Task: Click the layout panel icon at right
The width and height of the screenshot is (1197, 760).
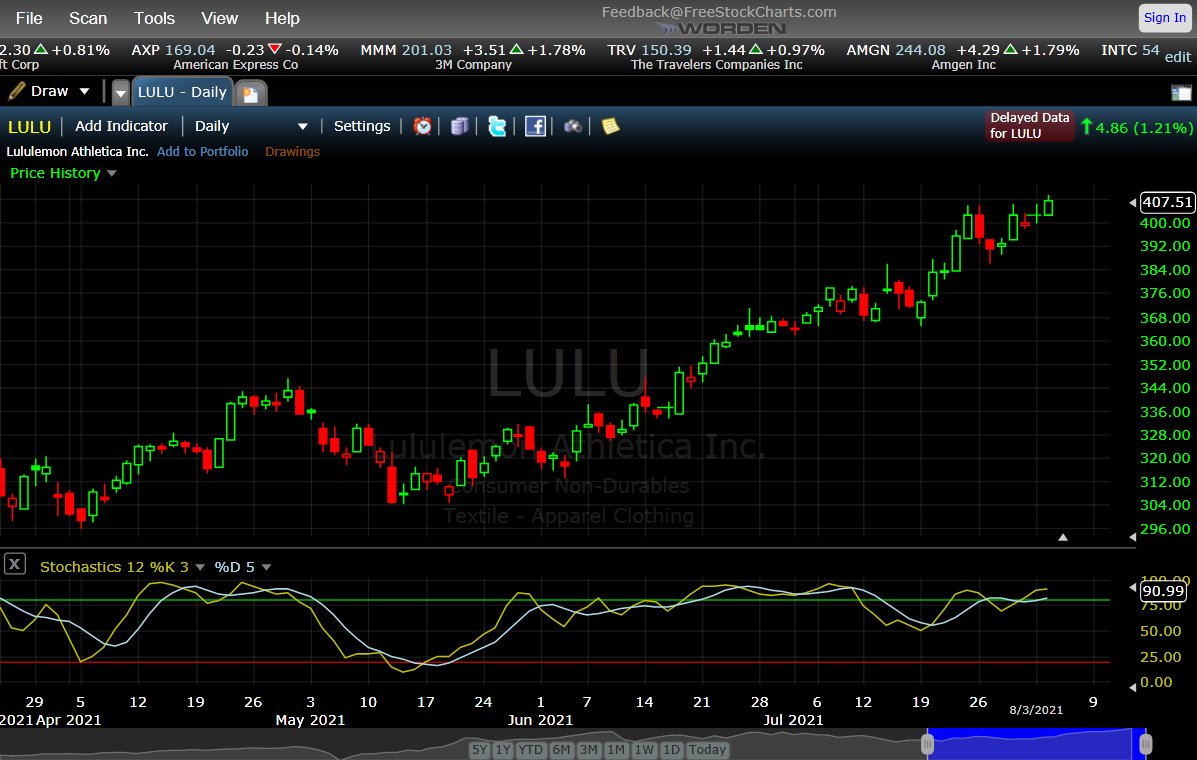Action: tap(1181, 93)
